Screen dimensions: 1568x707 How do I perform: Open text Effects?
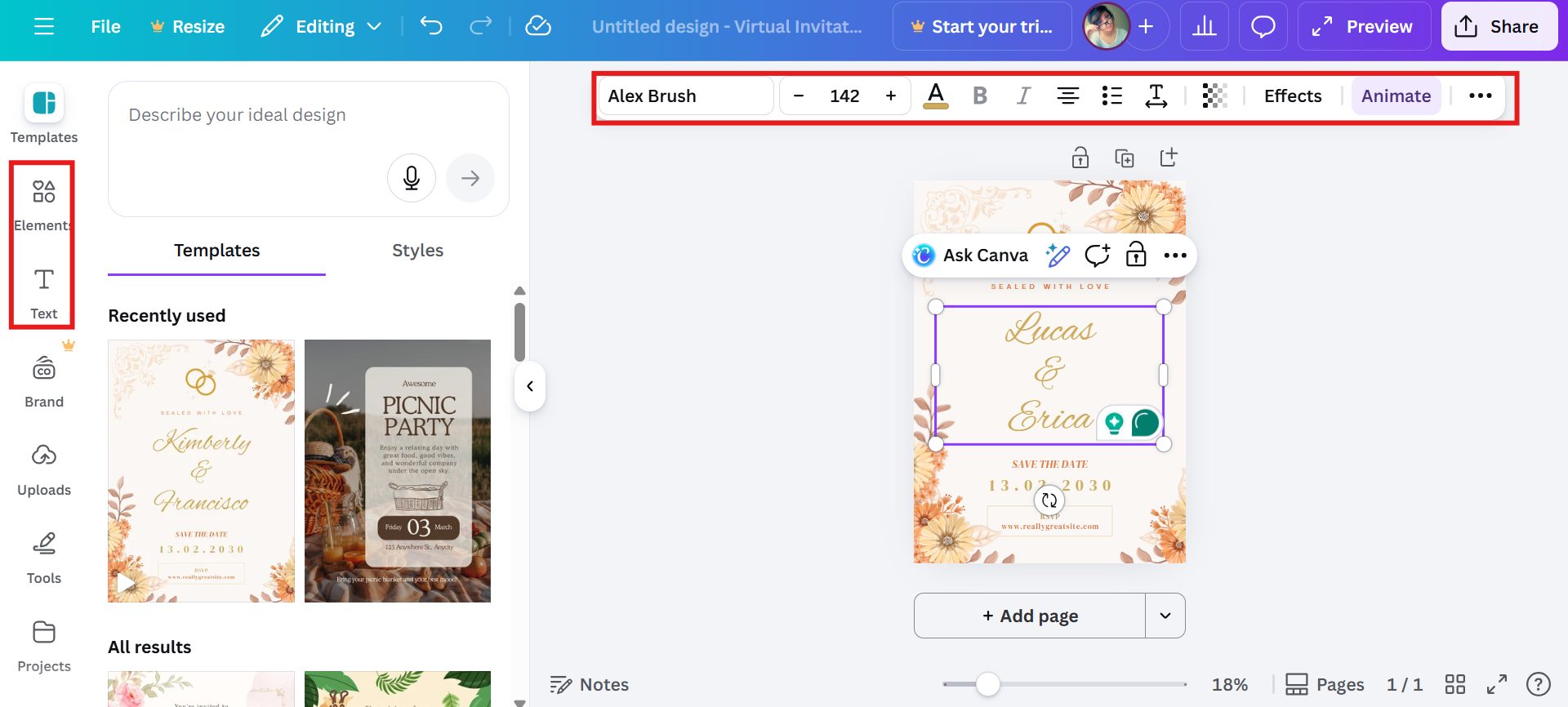(1293, 96)
